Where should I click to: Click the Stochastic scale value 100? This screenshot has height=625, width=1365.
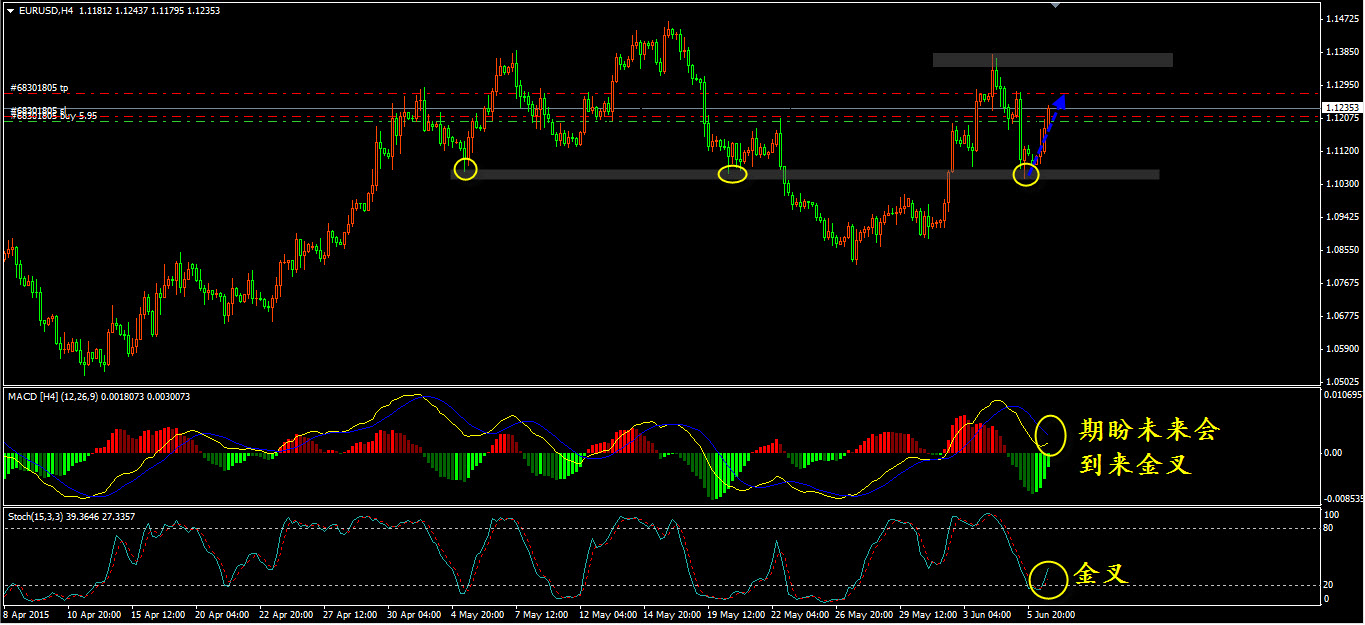click(x=1331, y=514)
